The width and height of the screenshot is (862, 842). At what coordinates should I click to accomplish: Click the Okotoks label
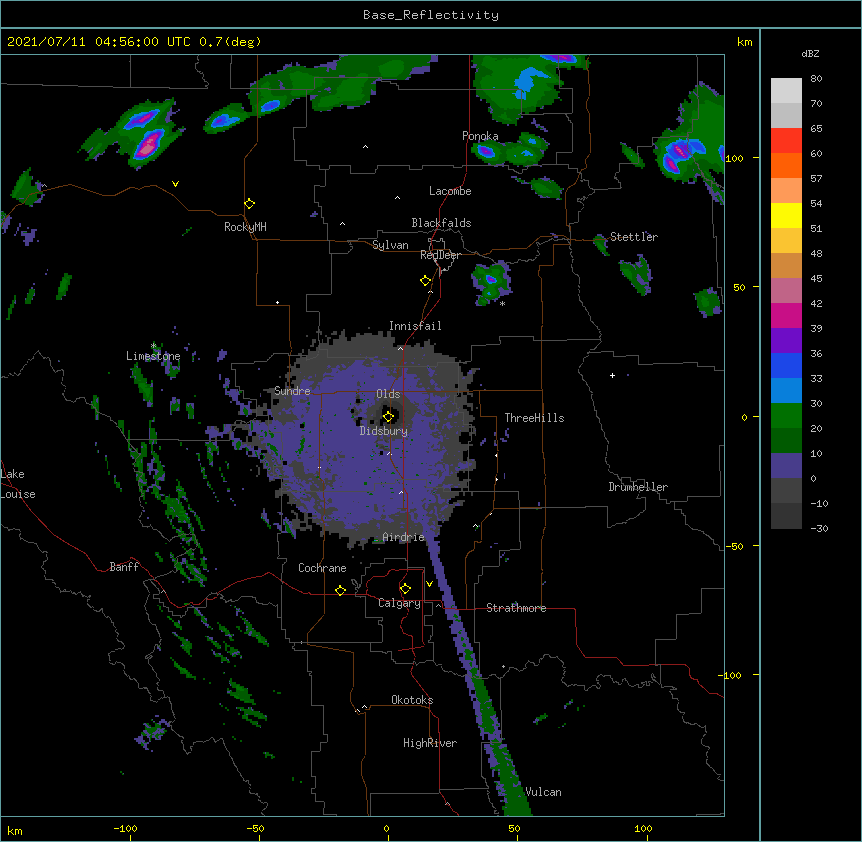click(x=412, y=700)
